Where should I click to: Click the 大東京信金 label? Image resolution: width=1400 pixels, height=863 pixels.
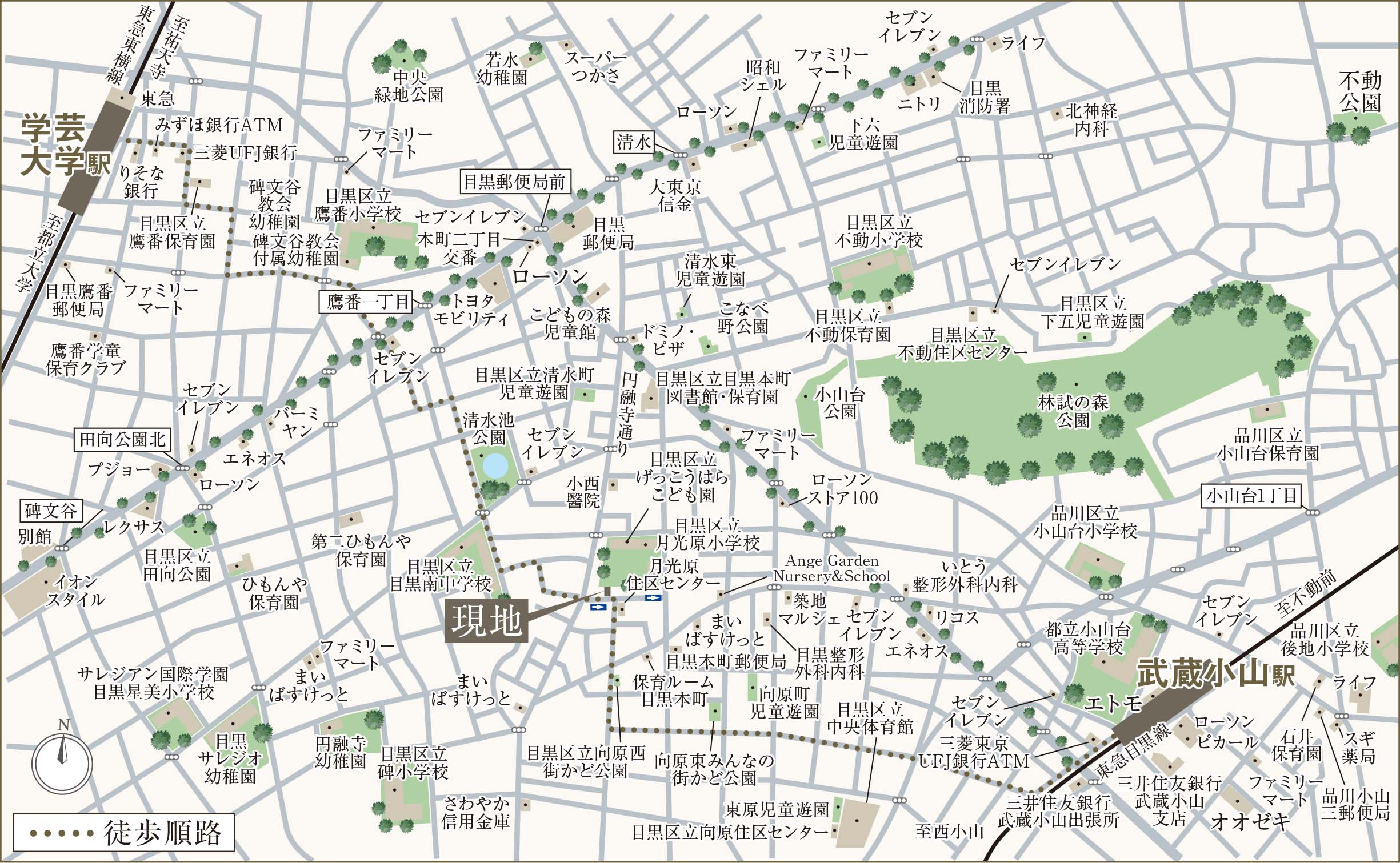click(675, 195)
